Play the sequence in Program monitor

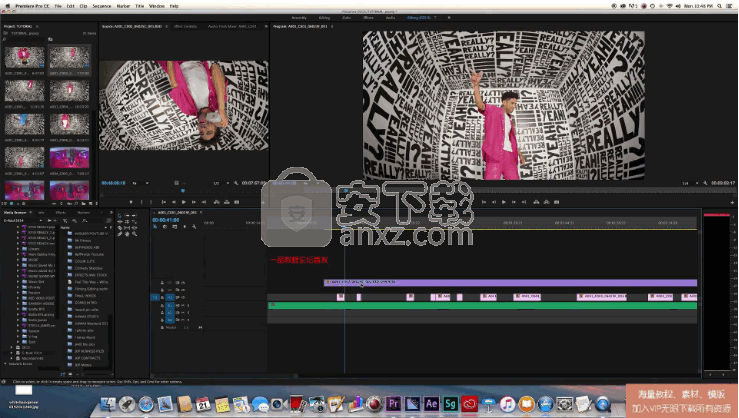[x=504, y=202]
